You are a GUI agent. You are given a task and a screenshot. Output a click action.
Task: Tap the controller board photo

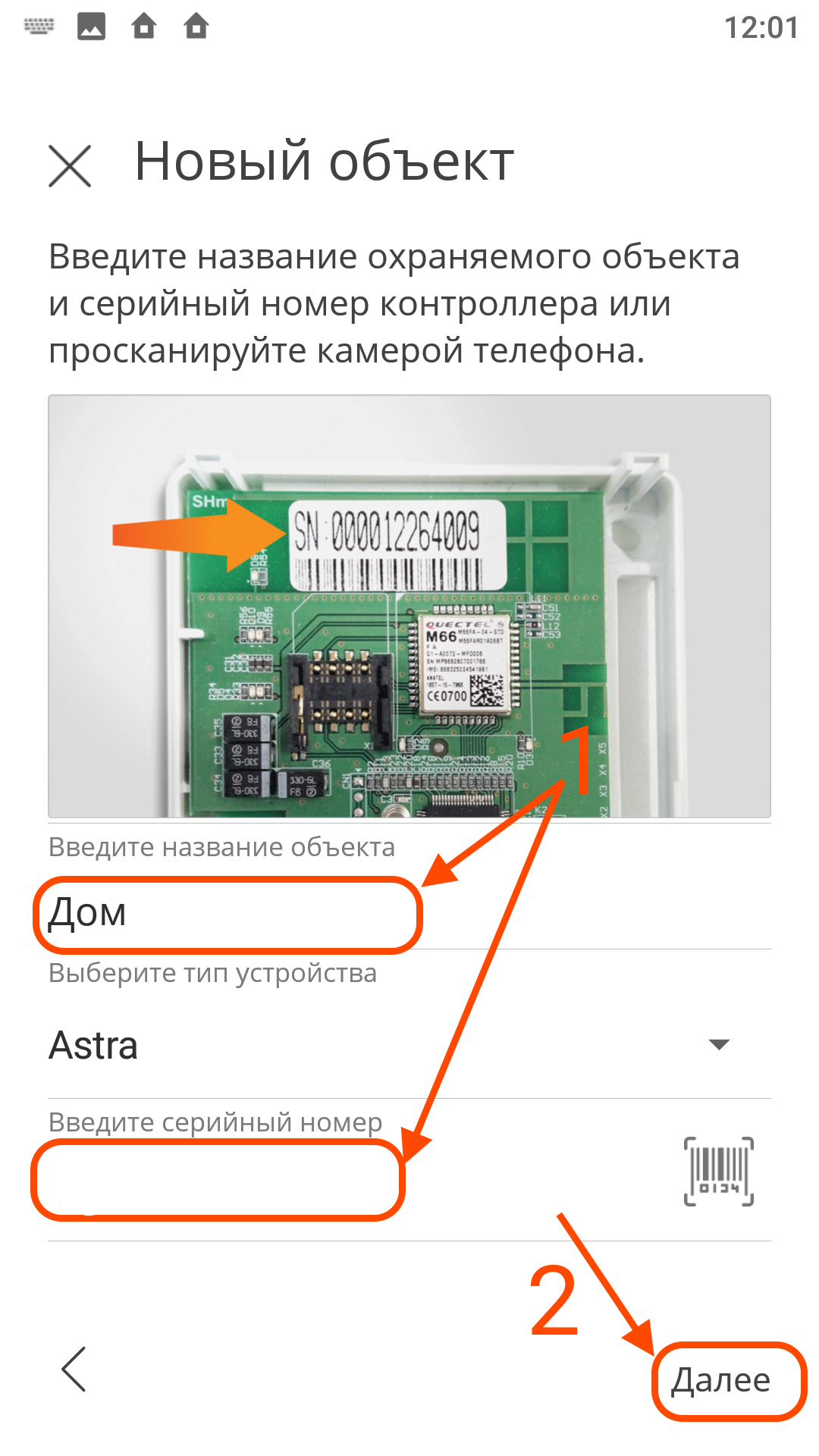pyautogui.click(x=409, y=606)
